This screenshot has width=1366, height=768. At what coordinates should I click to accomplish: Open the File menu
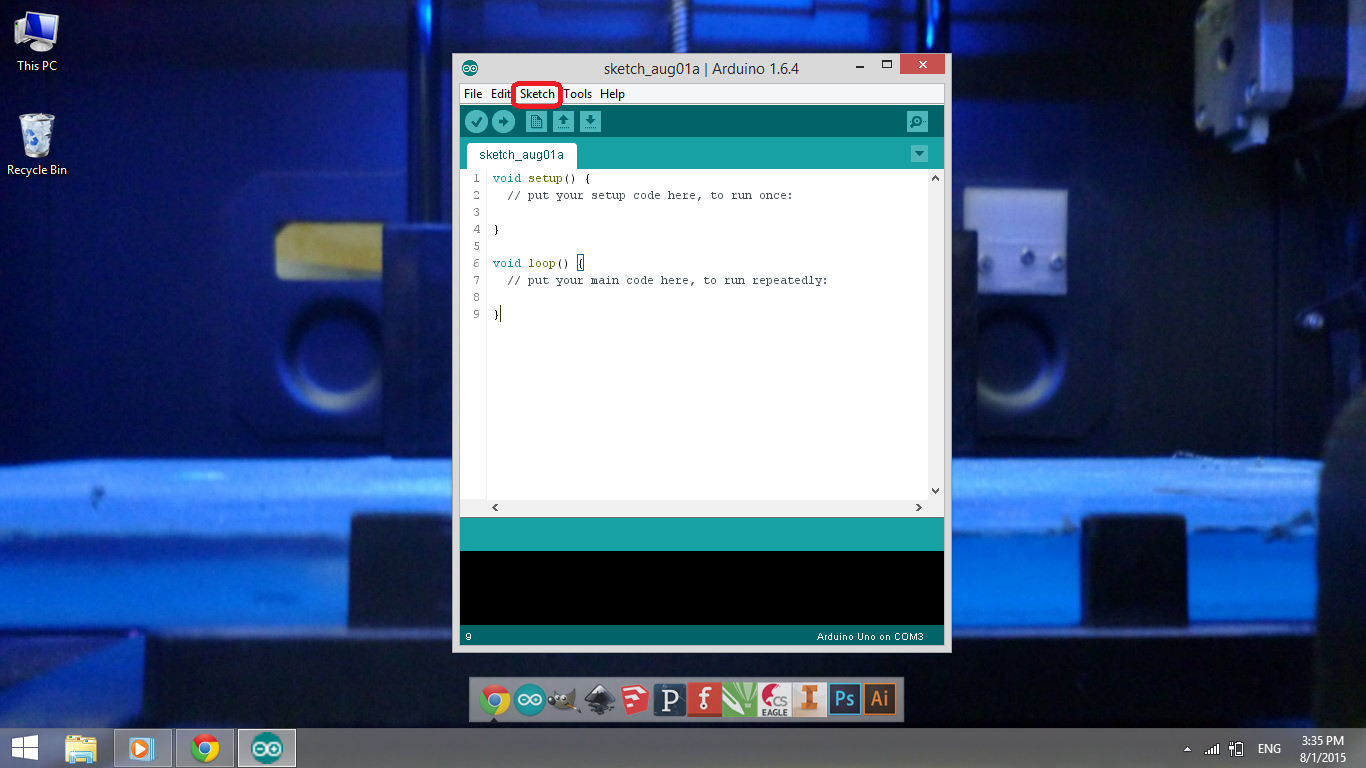472,93
